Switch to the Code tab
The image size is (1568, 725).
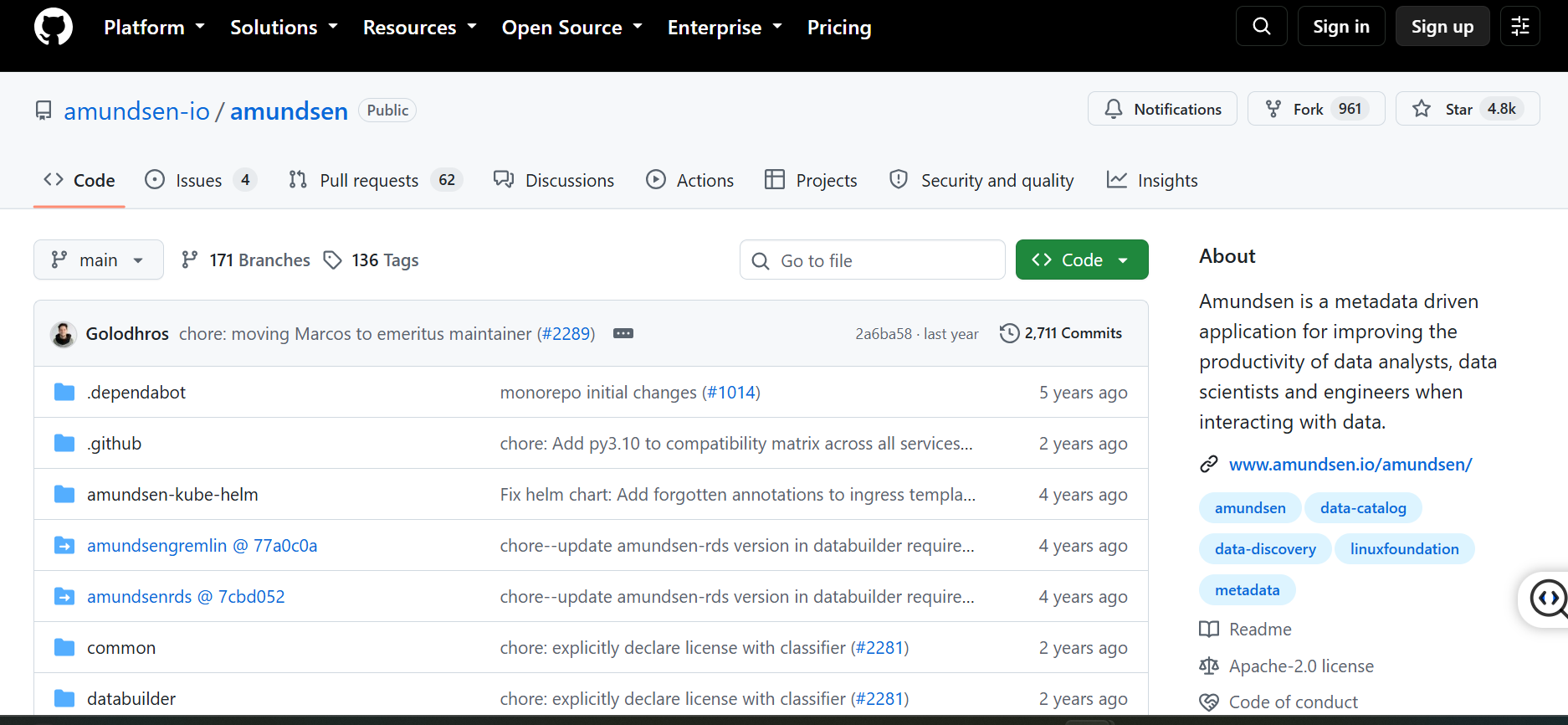79,180
